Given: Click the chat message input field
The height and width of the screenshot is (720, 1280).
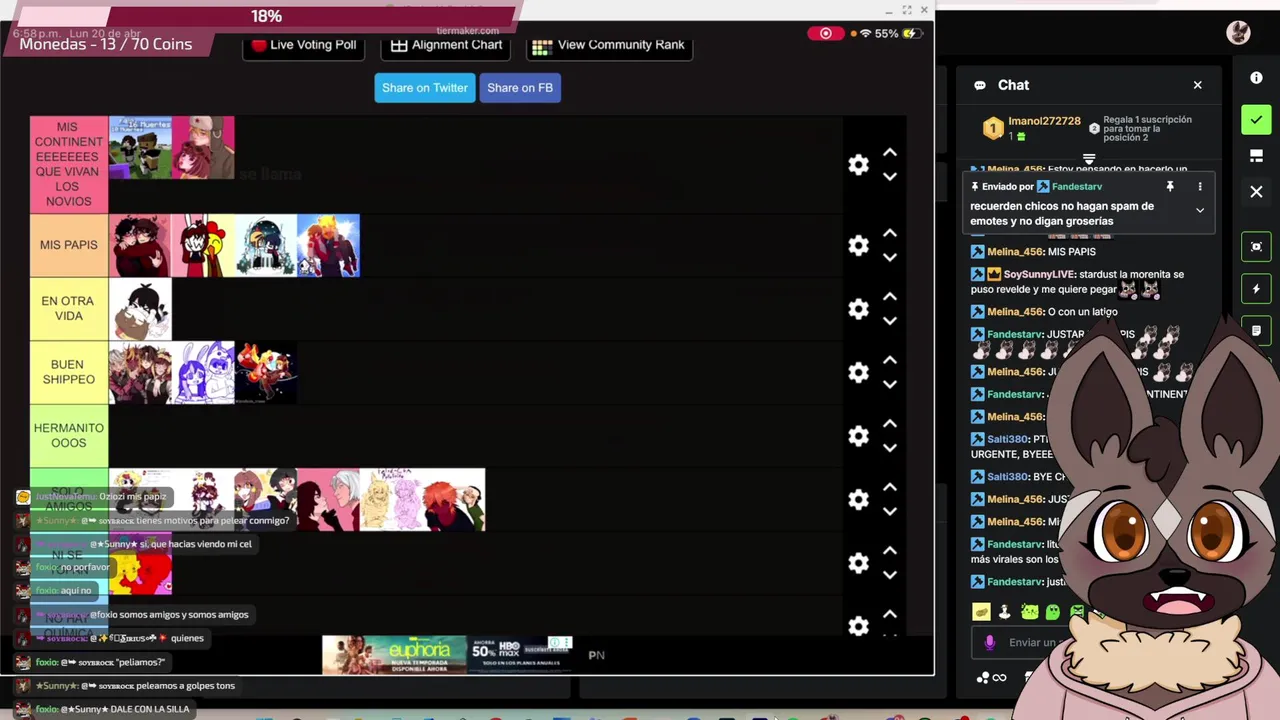Looking at the screenshot, I should [x=1030, y=643].
